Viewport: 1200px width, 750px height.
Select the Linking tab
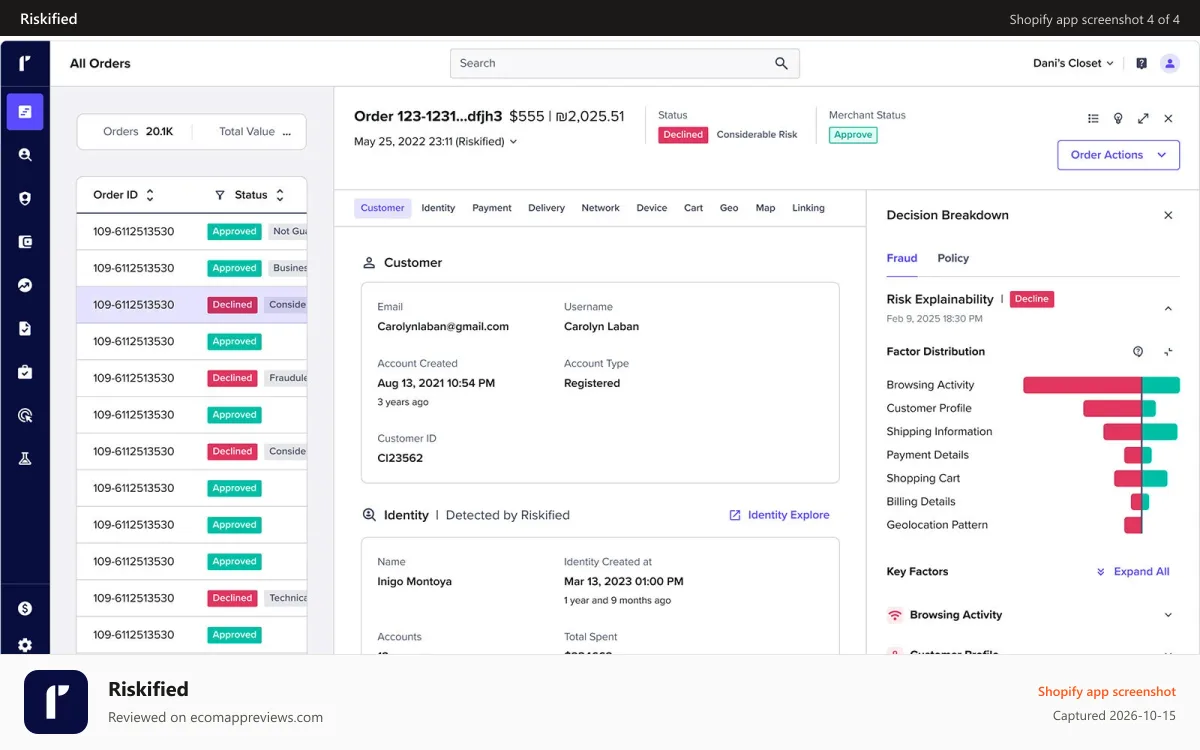coord(808,208)
